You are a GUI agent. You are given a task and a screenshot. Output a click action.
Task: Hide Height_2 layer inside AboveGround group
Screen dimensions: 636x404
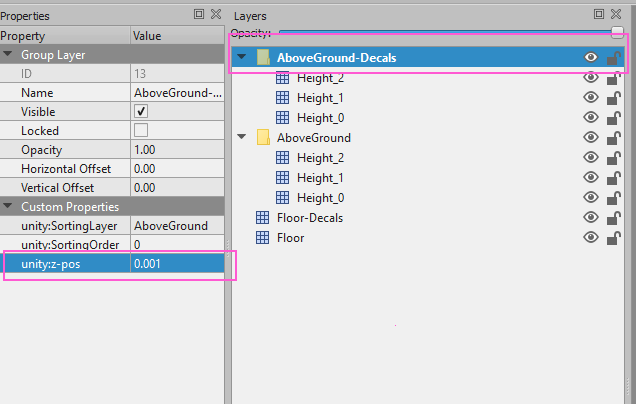tap(591, 157)
